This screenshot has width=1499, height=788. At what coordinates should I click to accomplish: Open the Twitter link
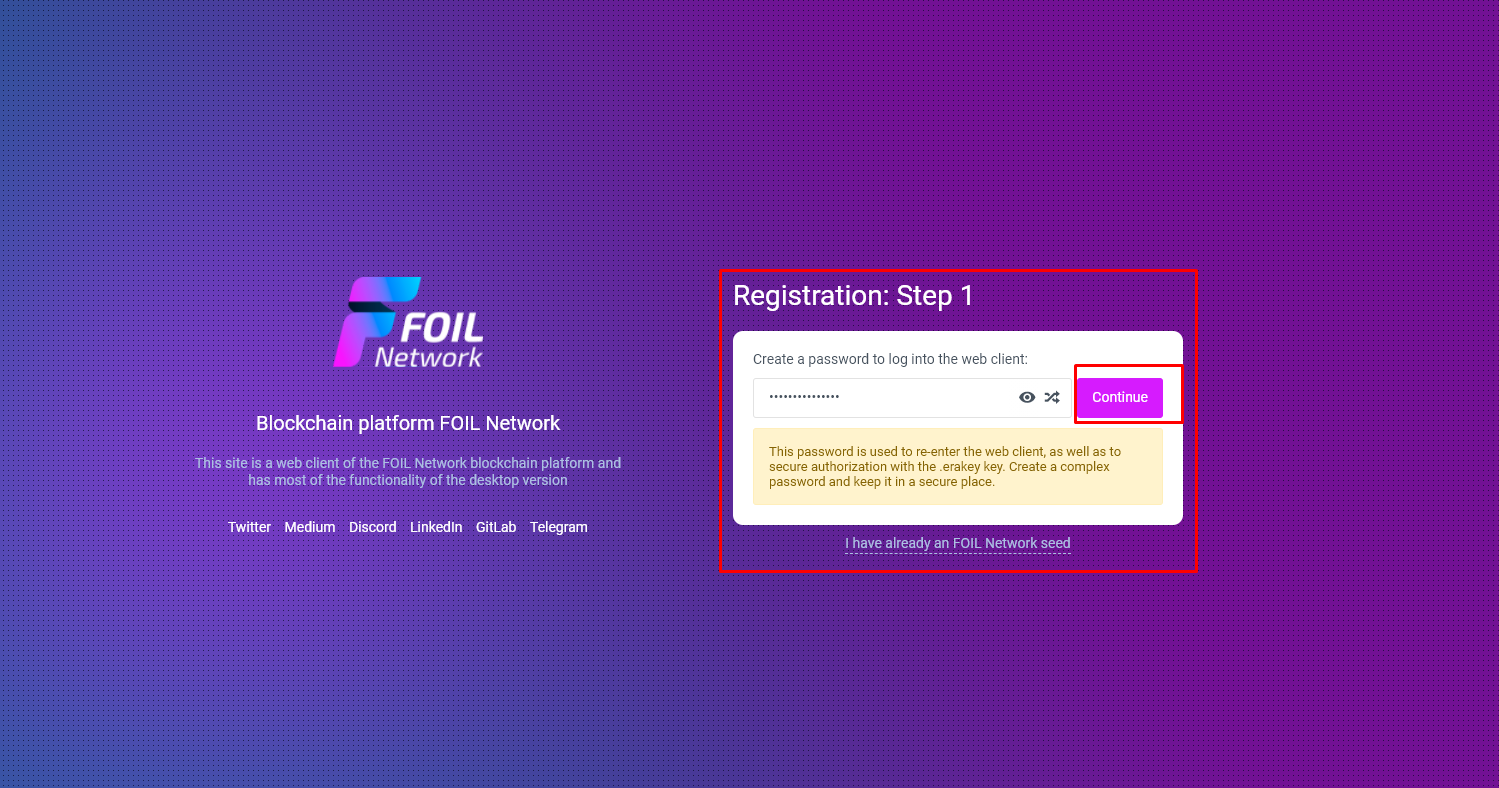pos(249,527)
